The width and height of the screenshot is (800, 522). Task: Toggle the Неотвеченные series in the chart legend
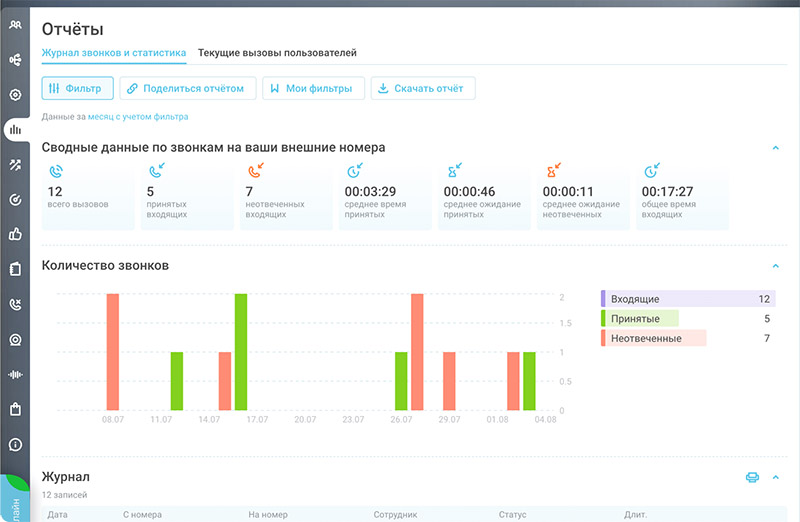(646, 338)
